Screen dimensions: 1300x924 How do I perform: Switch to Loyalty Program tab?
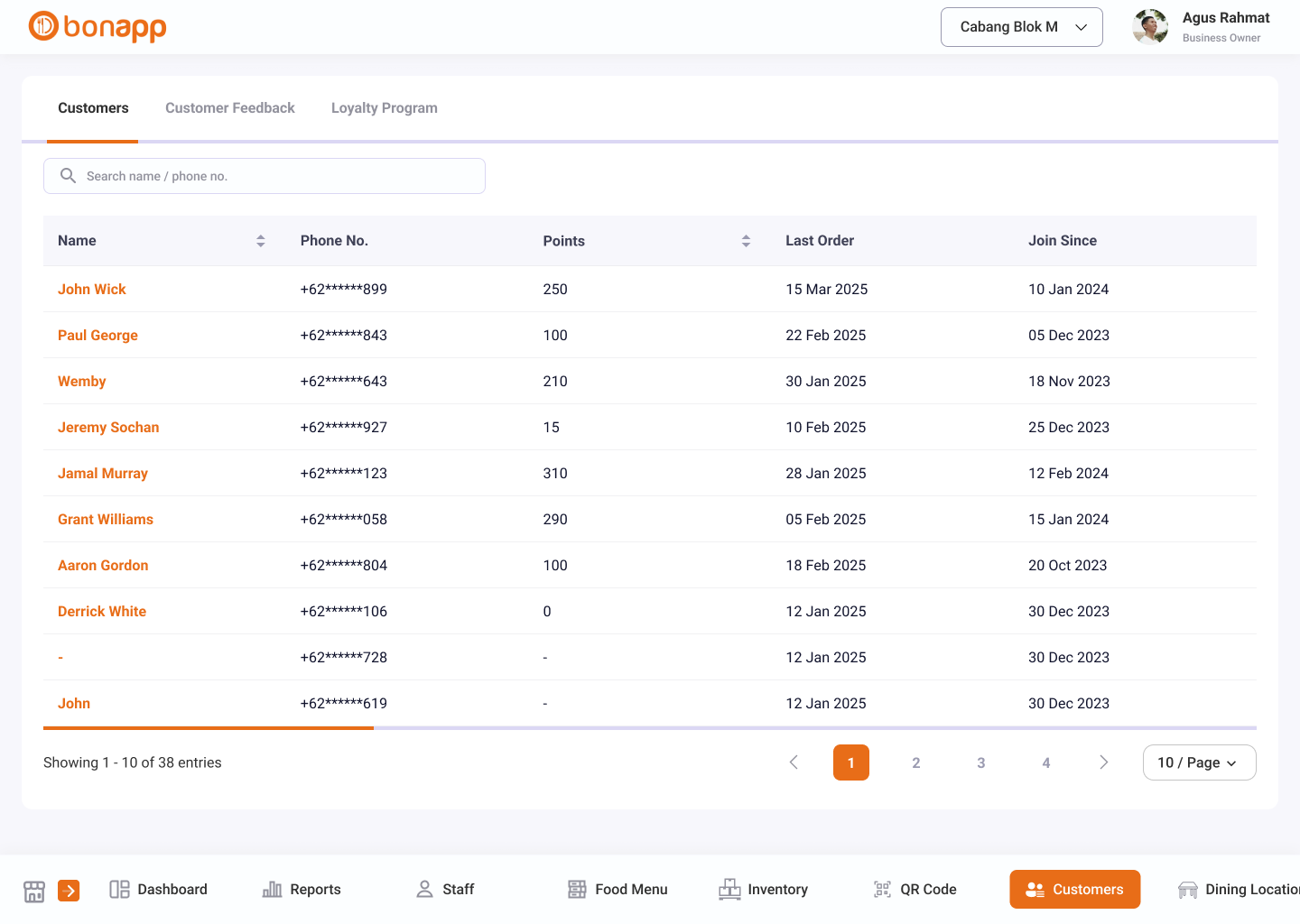[x=384, y=108]
